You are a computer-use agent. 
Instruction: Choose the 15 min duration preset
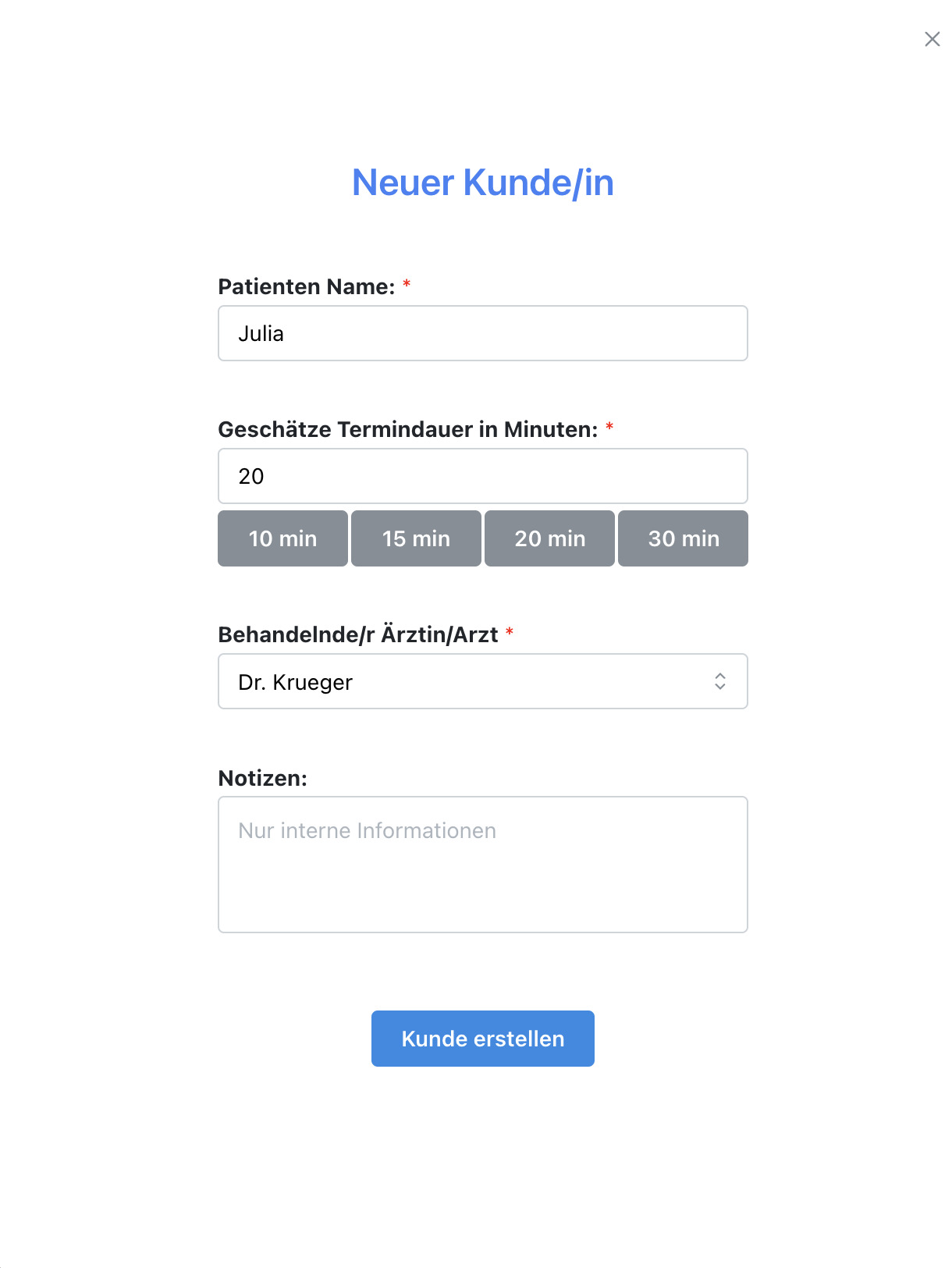click(x=416, y=538)
